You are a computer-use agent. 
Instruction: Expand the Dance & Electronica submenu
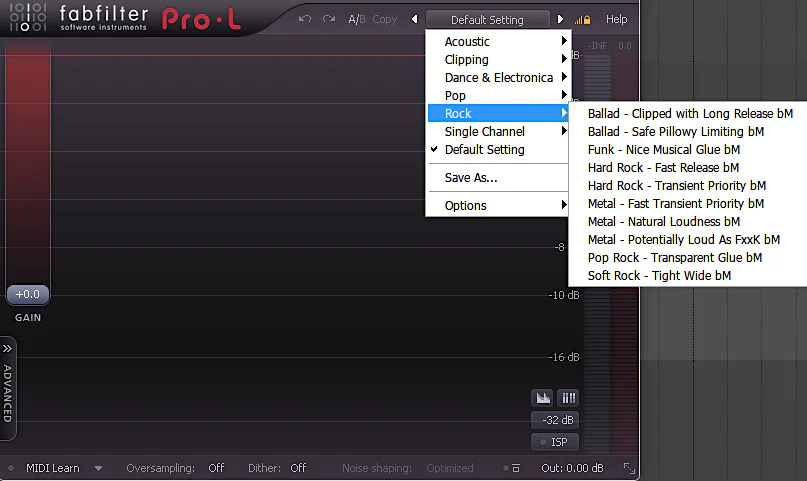(x=498, y=77)
